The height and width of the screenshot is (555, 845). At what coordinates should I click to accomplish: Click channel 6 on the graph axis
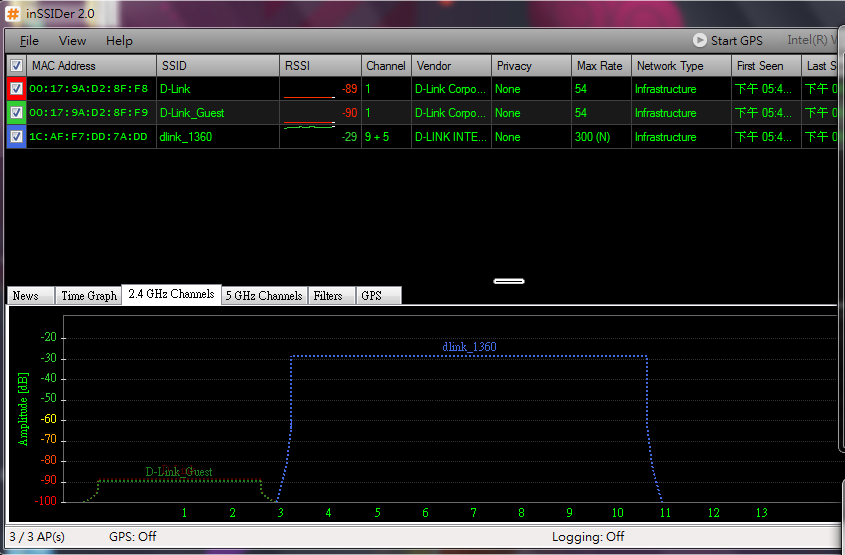click(x=425, y=512)
